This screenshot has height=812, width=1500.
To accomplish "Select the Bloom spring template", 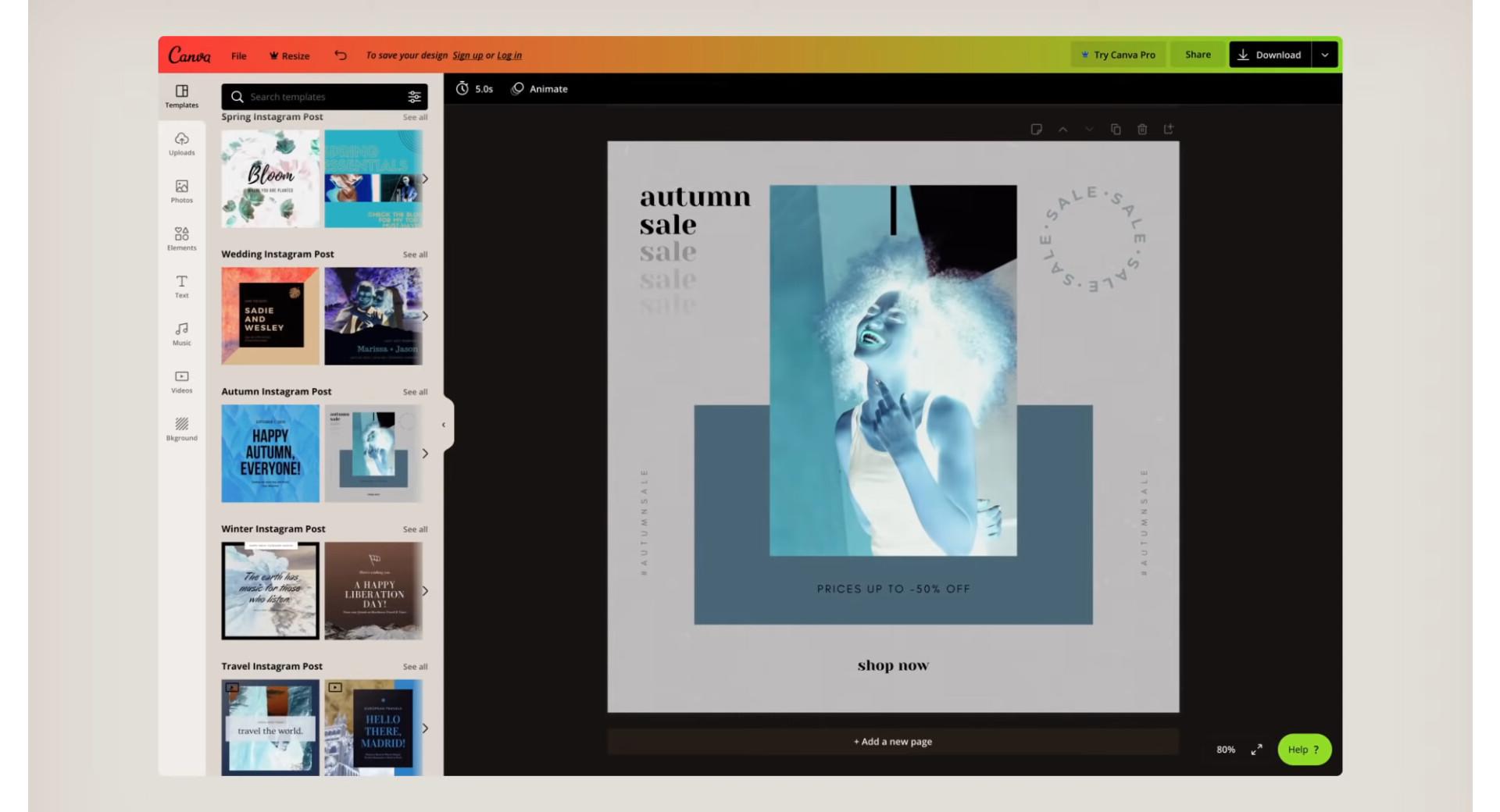I will point(270,179).
